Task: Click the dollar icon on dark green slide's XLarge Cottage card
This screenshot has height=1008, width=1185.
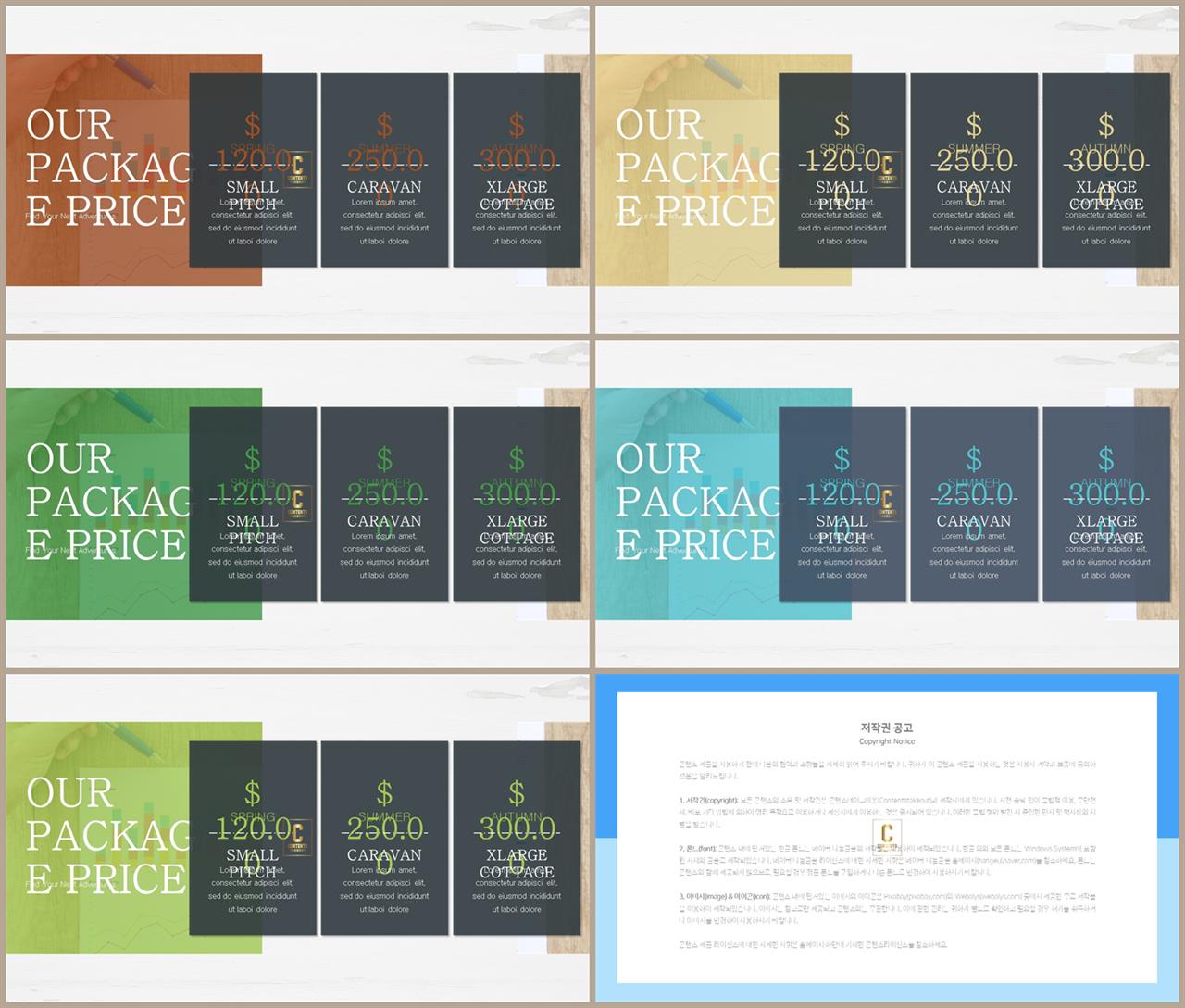Action: pyautogui.click(x=517, y=459)
